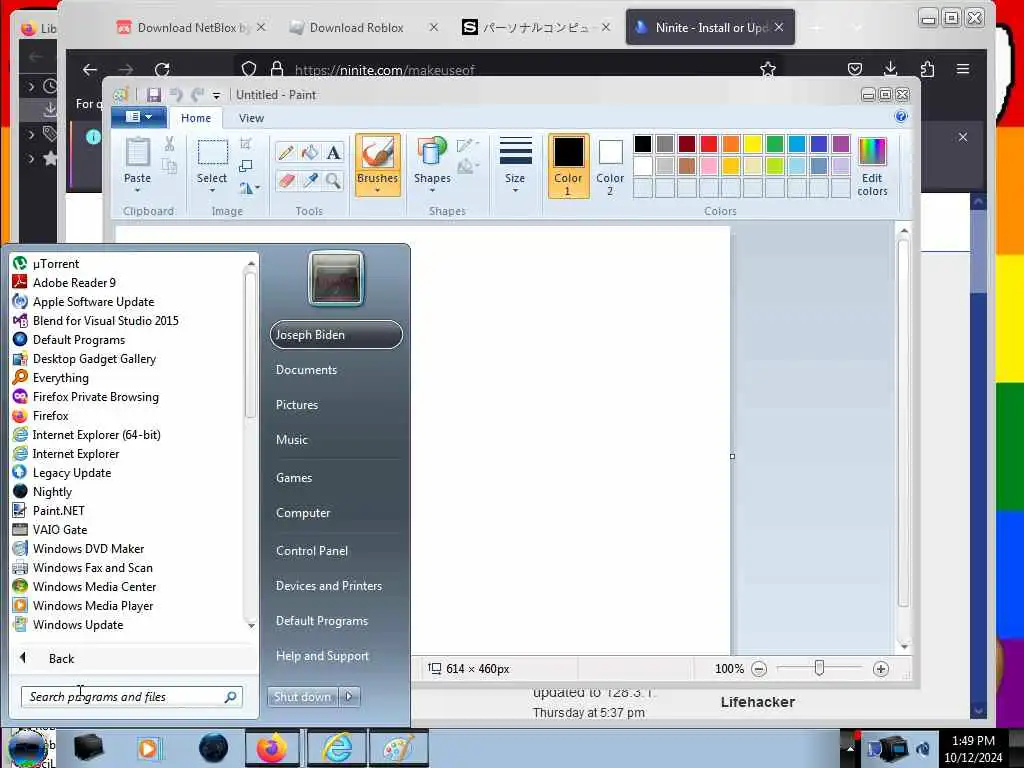Click the Redo arrow in Paint title bar

pyautogui.click(x=197, y=95)
